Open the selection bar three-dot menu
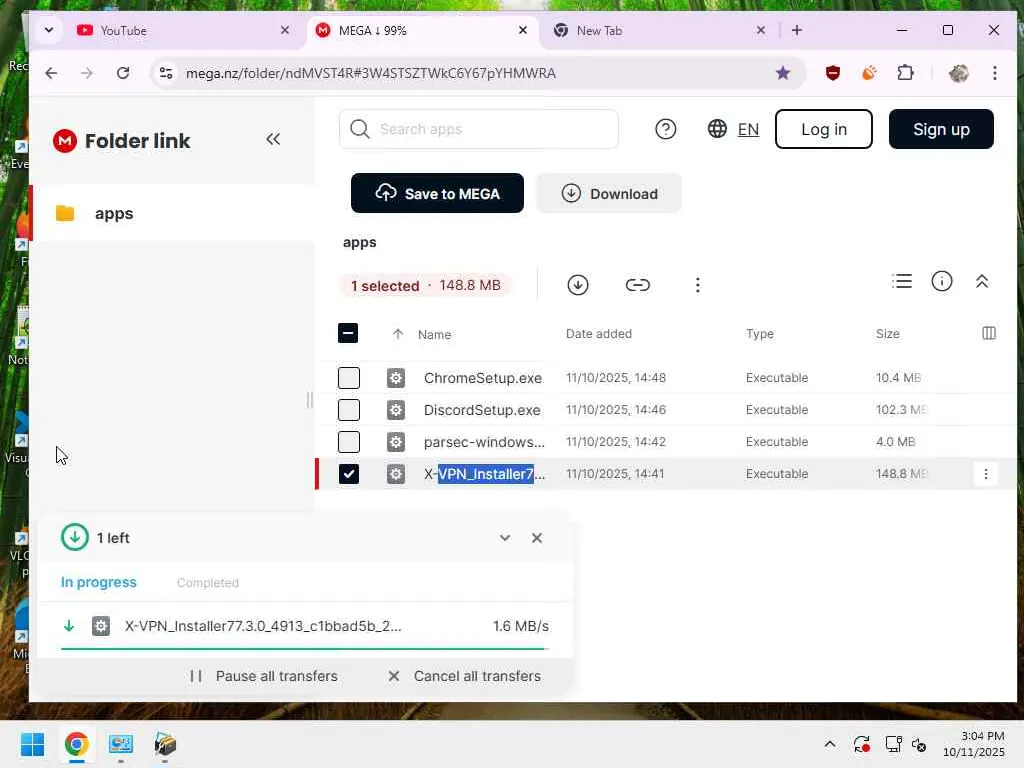 [x=697, y=285]
